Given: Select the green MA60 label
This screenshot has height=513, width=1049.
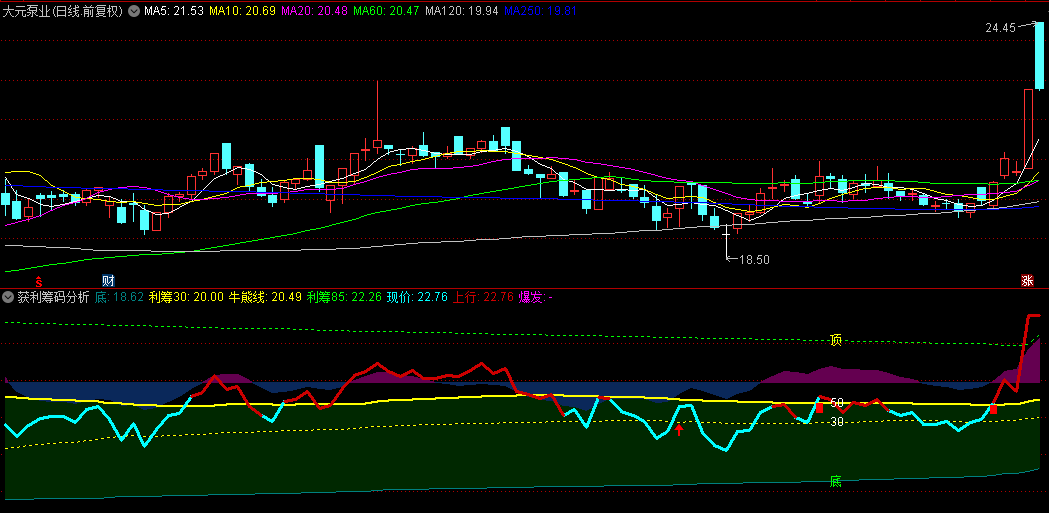Looking at the screenshot, I should tap(388, 11).
